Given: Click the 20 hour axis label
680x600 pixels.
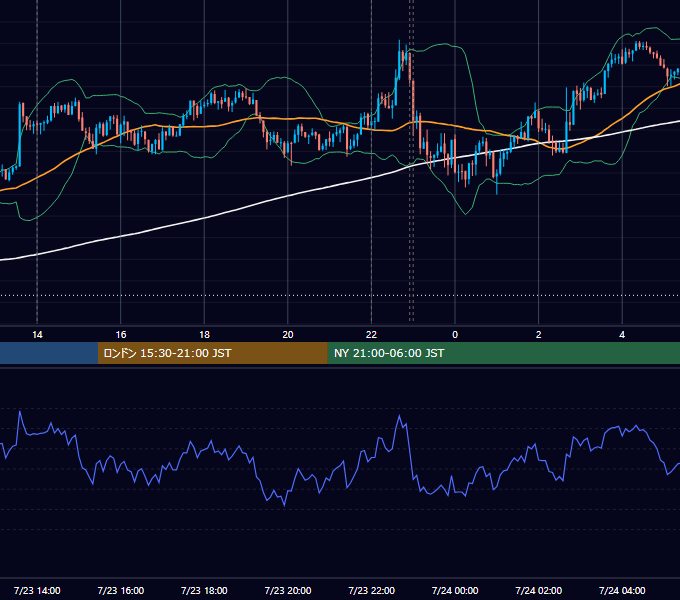Looking at the screenshot, I should 288,334.
